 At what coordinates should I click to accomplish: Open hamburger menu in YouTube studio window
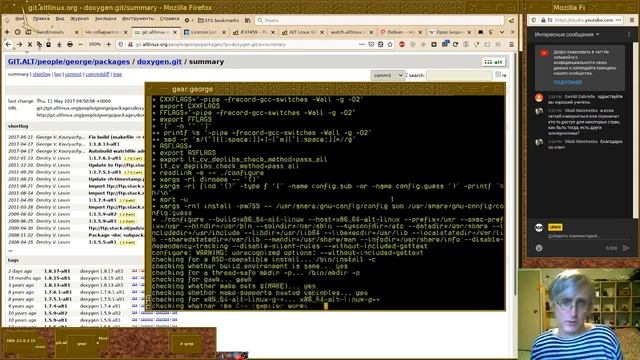click(632, 20)
